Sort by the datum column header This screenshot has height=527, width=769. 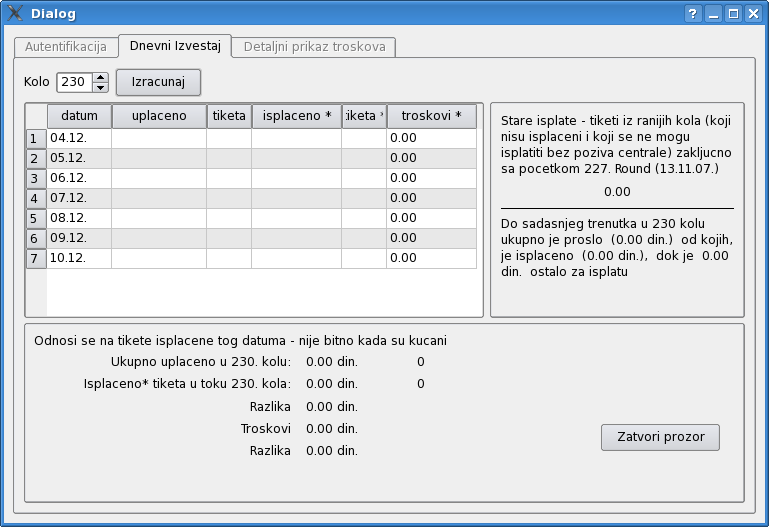click(79, 116)
